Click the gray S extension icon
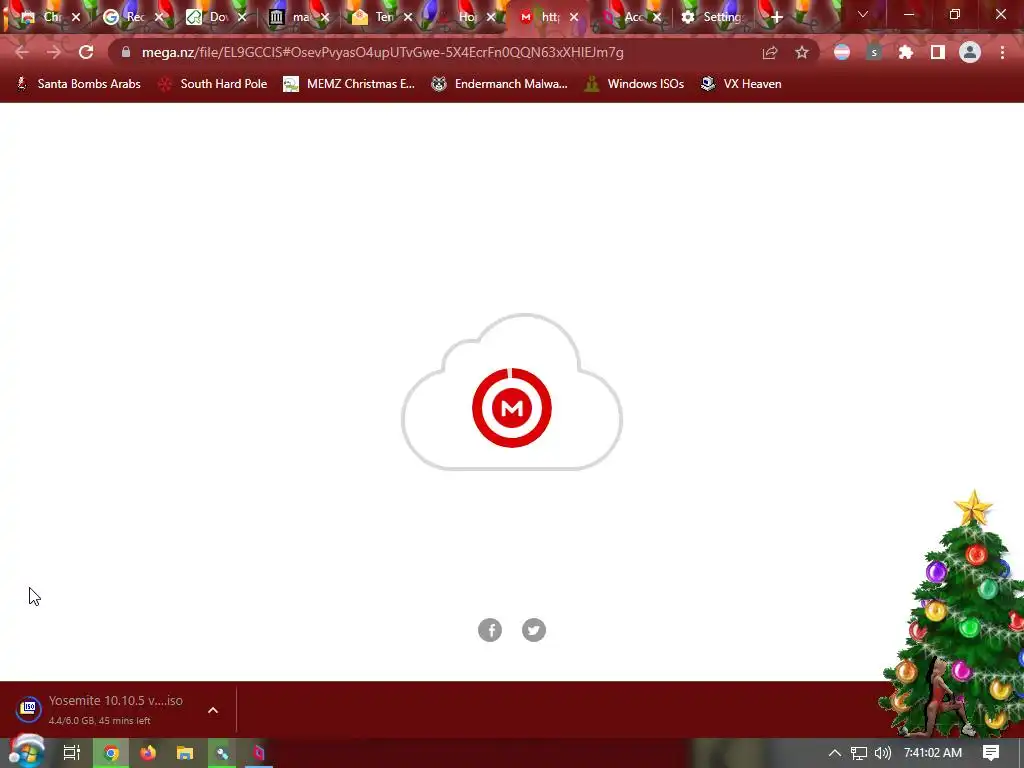The image size is (1024, 768). (874, 53)
